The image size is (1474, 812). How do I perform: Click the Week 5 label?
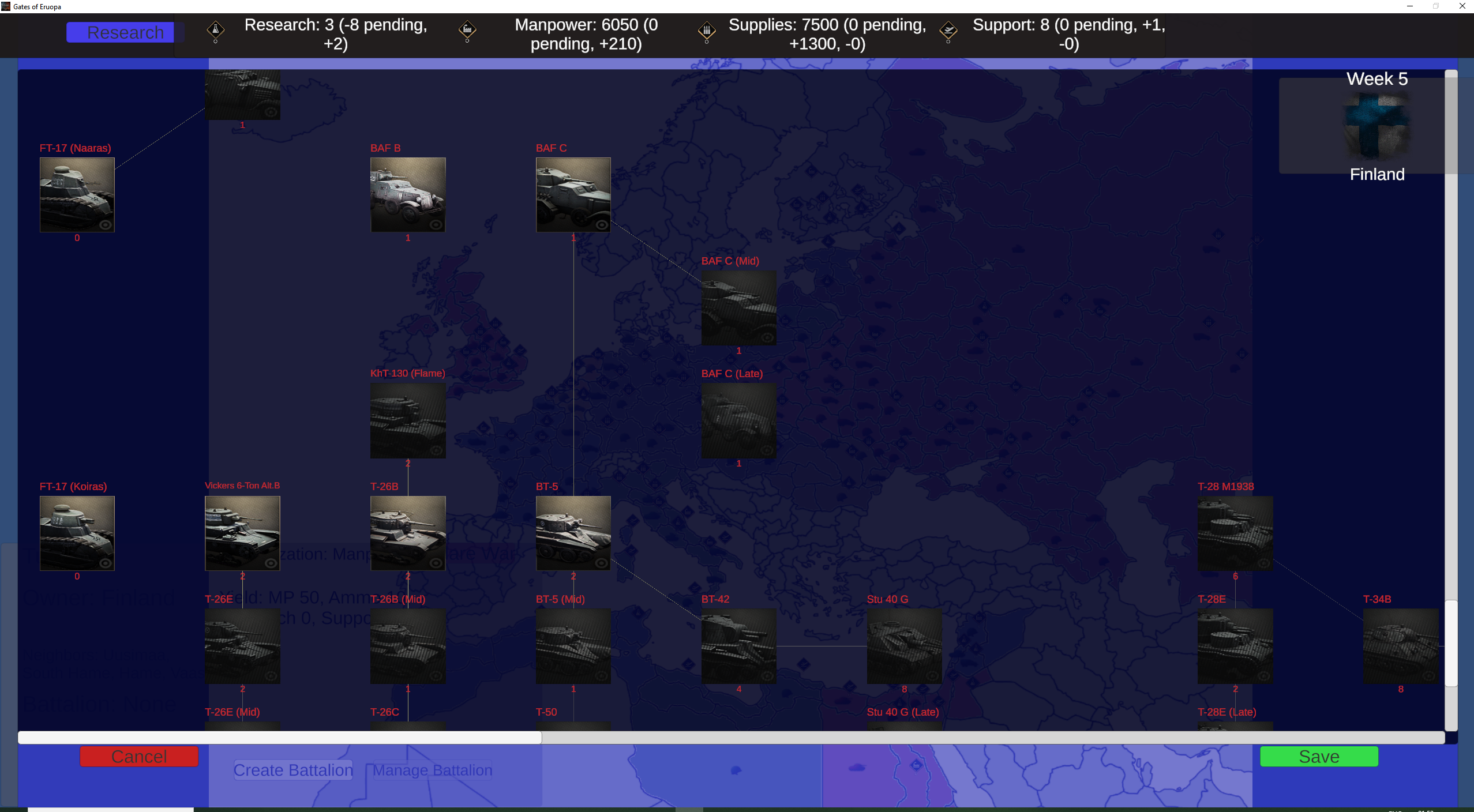coord(1377,79)
